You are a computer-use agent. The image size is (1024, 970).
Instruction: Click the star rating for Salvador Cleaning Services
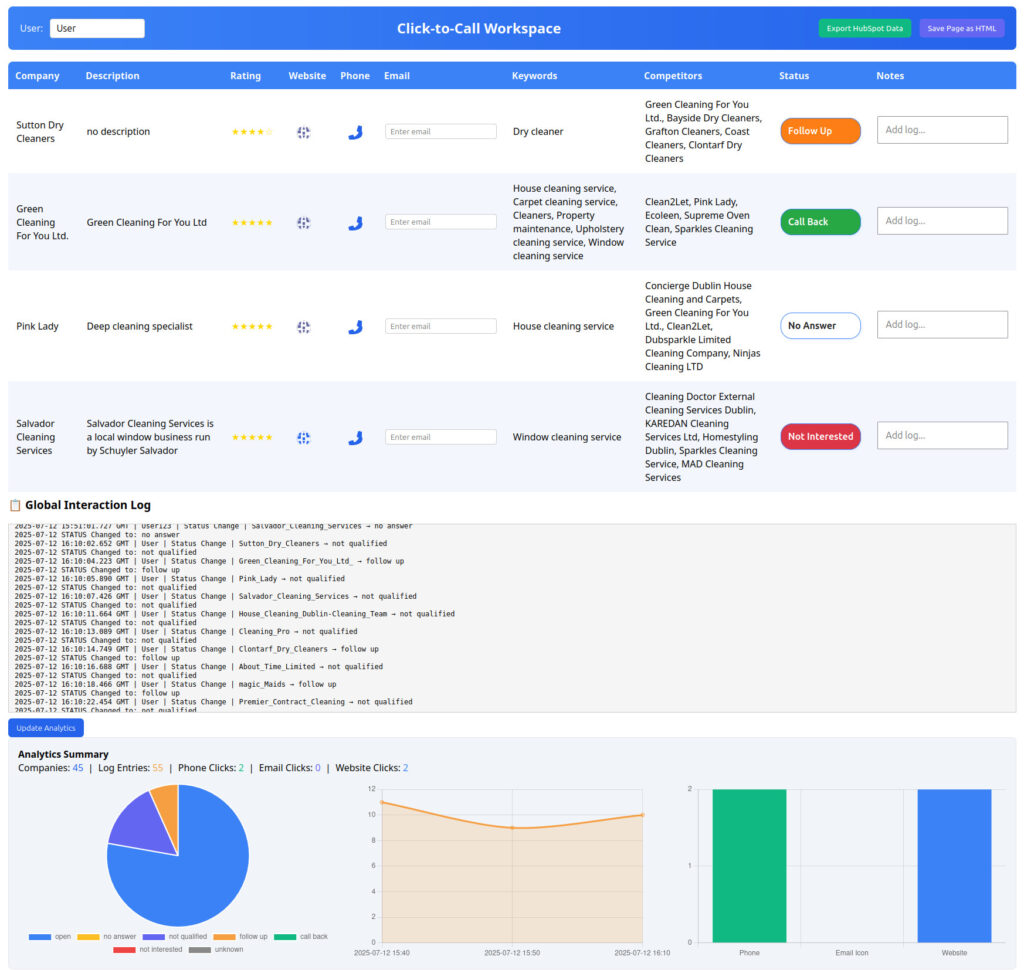click(252, 438)
